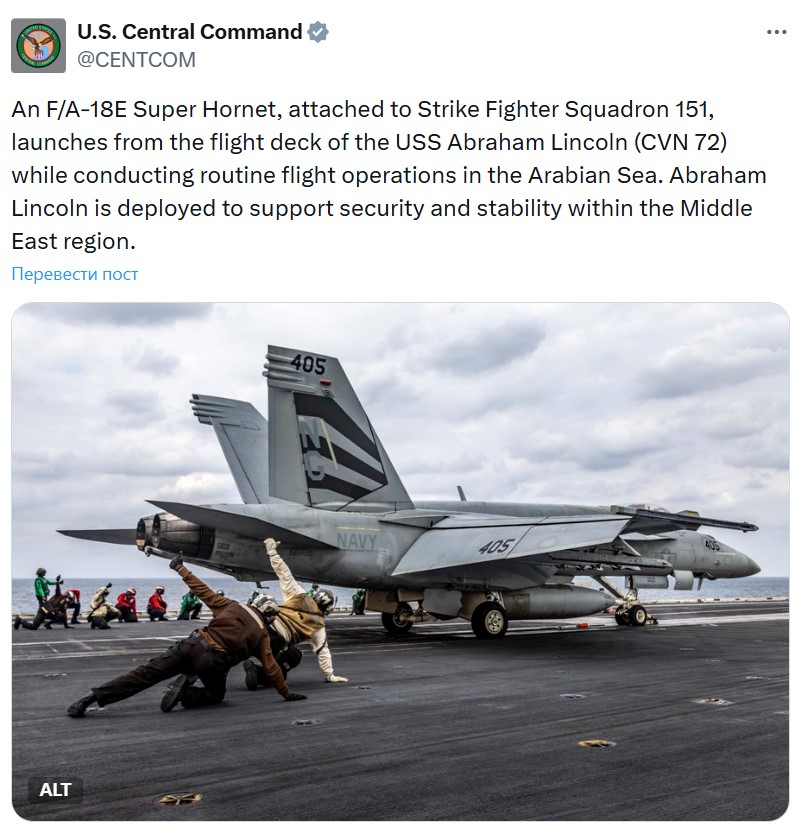
Task: Click the 405 number on the wing flap
Action: [x=496, y=546]
